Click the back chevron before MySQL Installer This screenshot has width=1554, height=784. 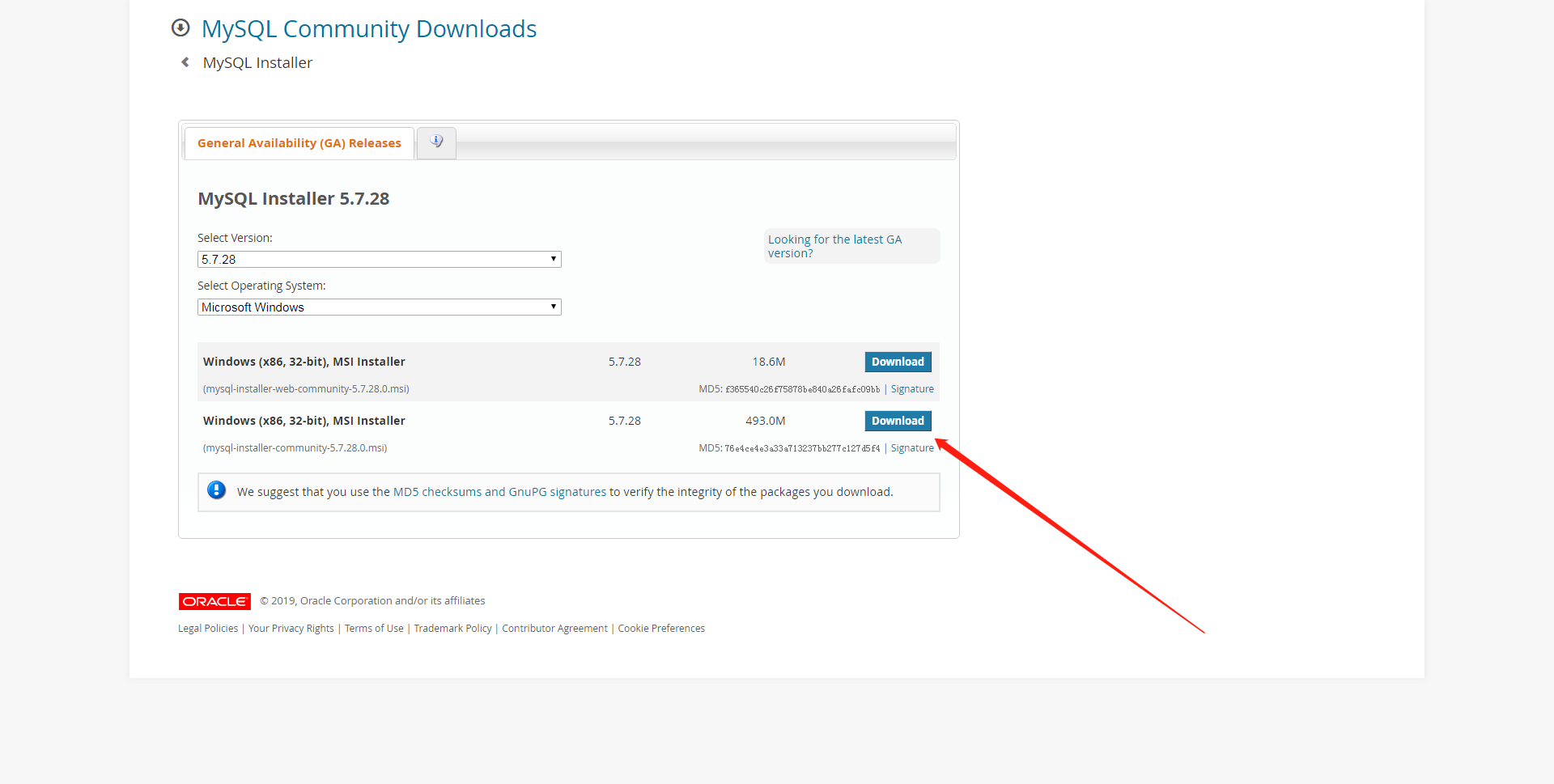coord(185,62)
